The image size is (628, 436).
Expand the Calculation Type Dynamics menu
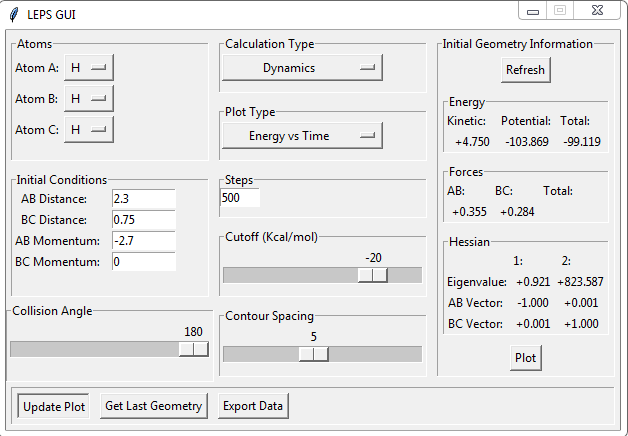point(302,68)
